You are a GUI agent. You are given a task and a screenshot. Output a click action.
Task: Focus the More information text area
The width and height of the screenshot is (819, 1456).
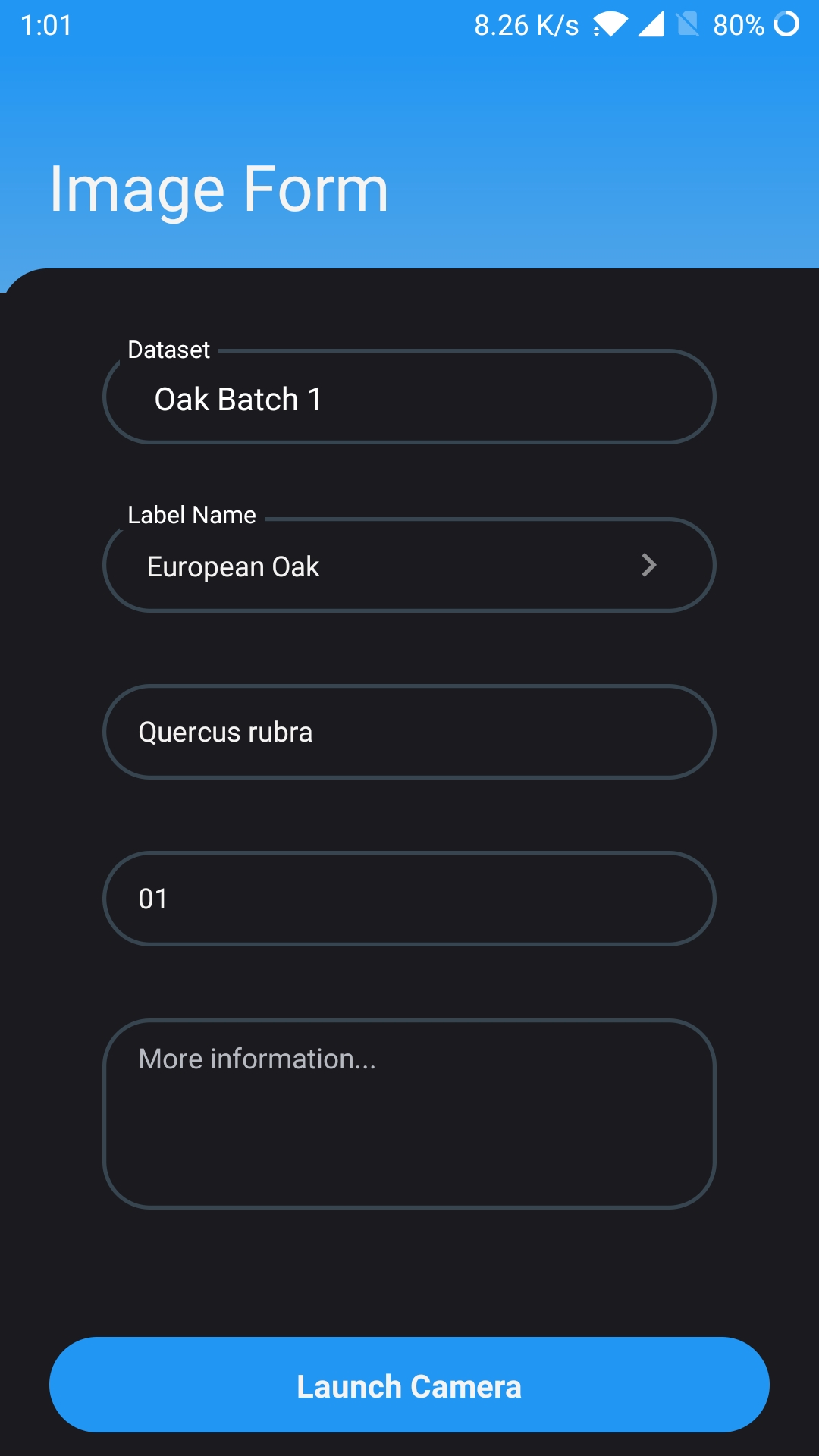pos(409,1113)
